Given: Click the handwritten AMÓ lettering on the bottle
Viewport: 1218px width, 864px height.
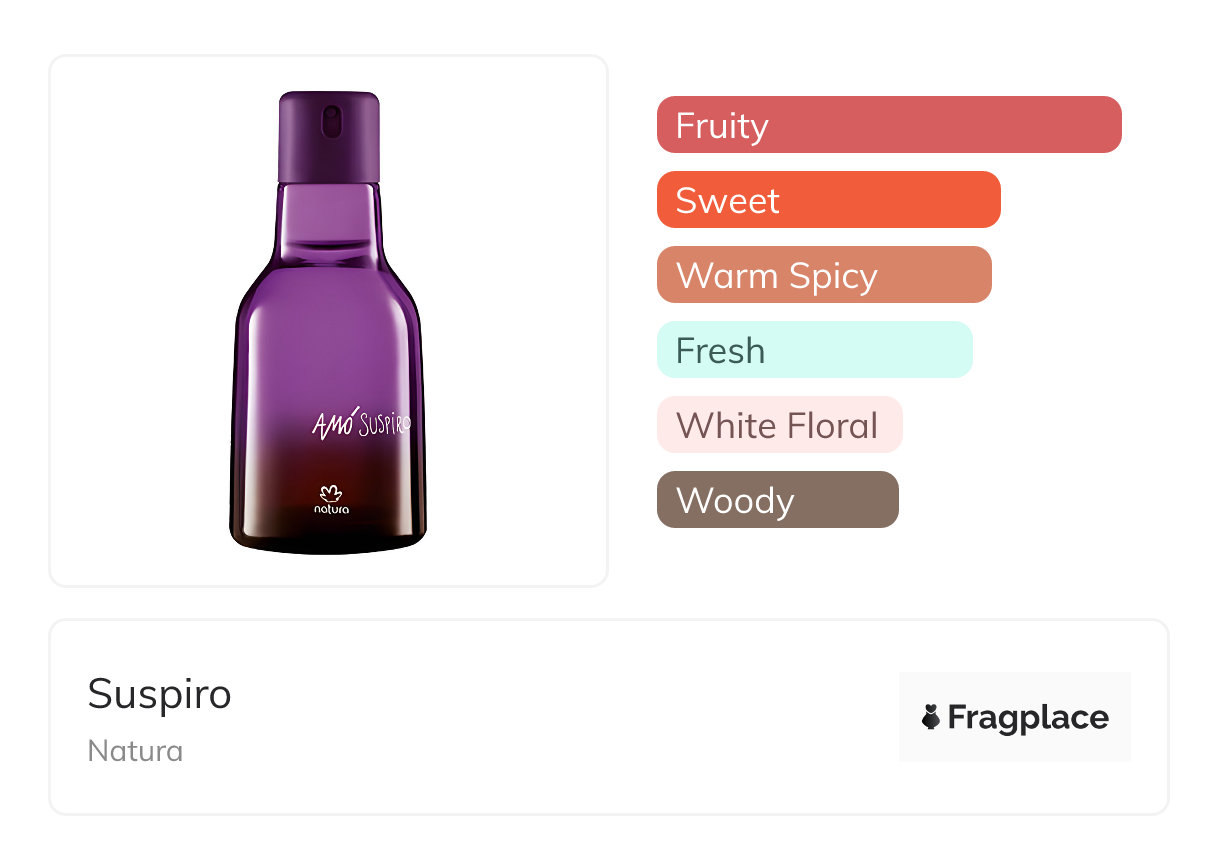Looking at the screenshot, I should [x=331, y=424].
